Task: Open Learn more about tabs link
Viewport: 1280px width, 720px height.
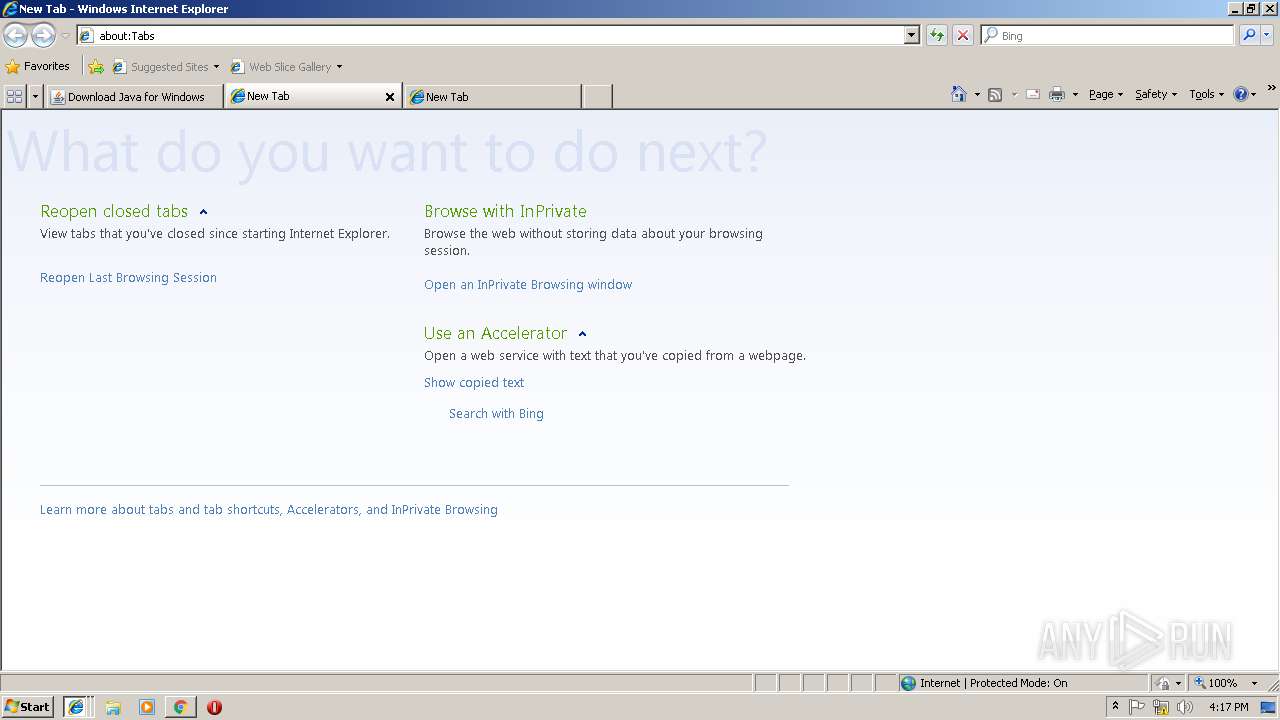Action: (269, 510)
